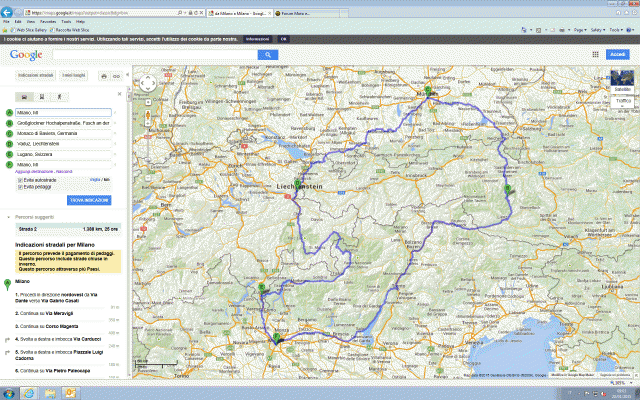The height and width of the screenshot is (400, 640).
Task: Select the car driving mode icon
Action: (24, 97)
